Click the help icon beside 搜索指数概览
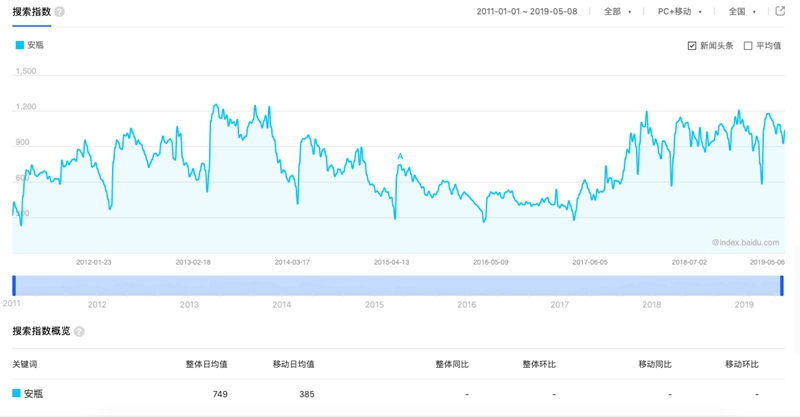 [x=79, y=331]
